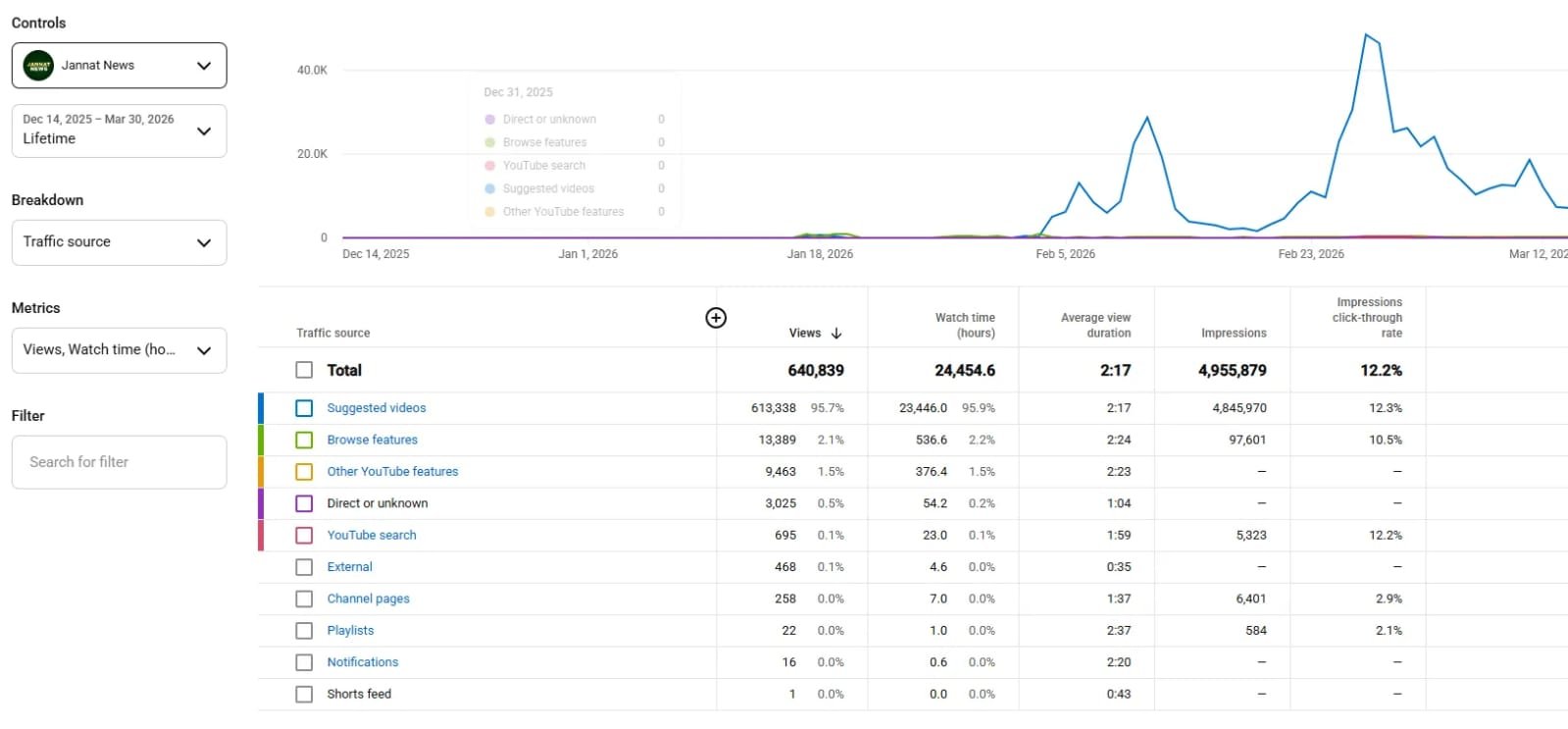
Task: Check the Playlists row checkbox
Action: tap(304, 631)
